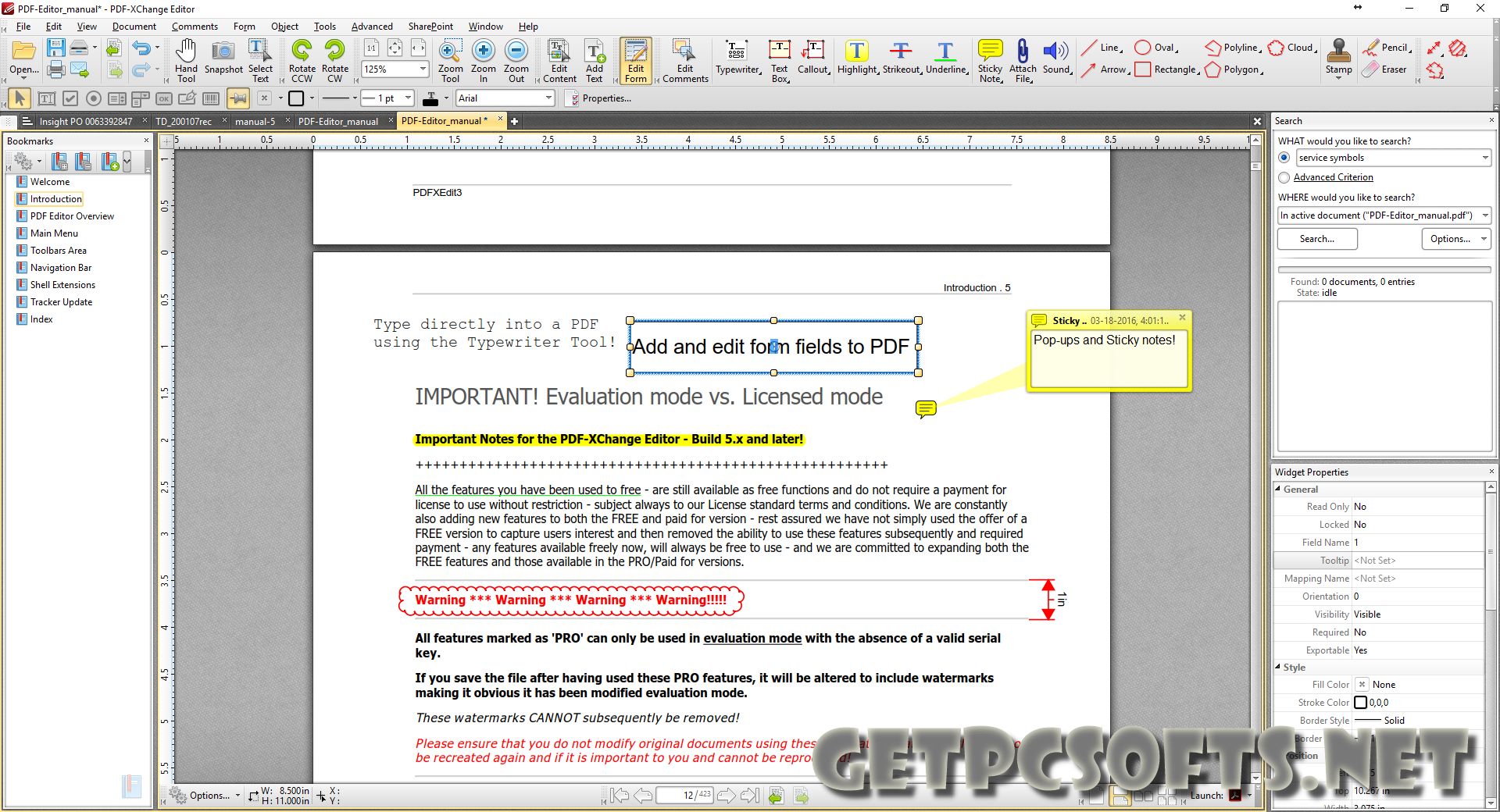Screen dimensions: 1500x812
Task: Click the yellow sticky note marker on page
Action: point(926,409)
